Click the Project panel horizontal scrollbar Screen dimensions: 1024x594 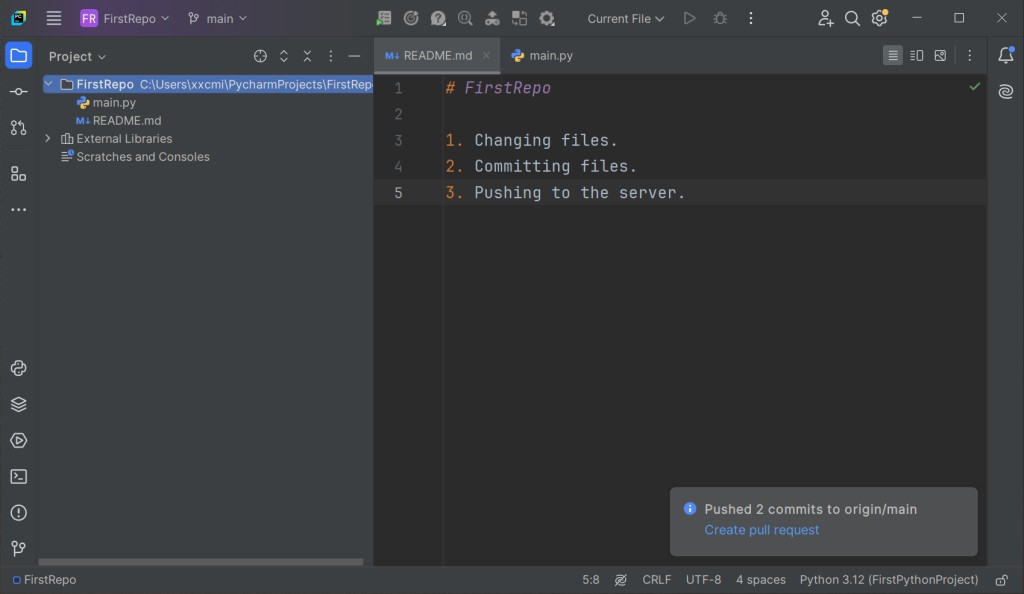tap(200, 562)
